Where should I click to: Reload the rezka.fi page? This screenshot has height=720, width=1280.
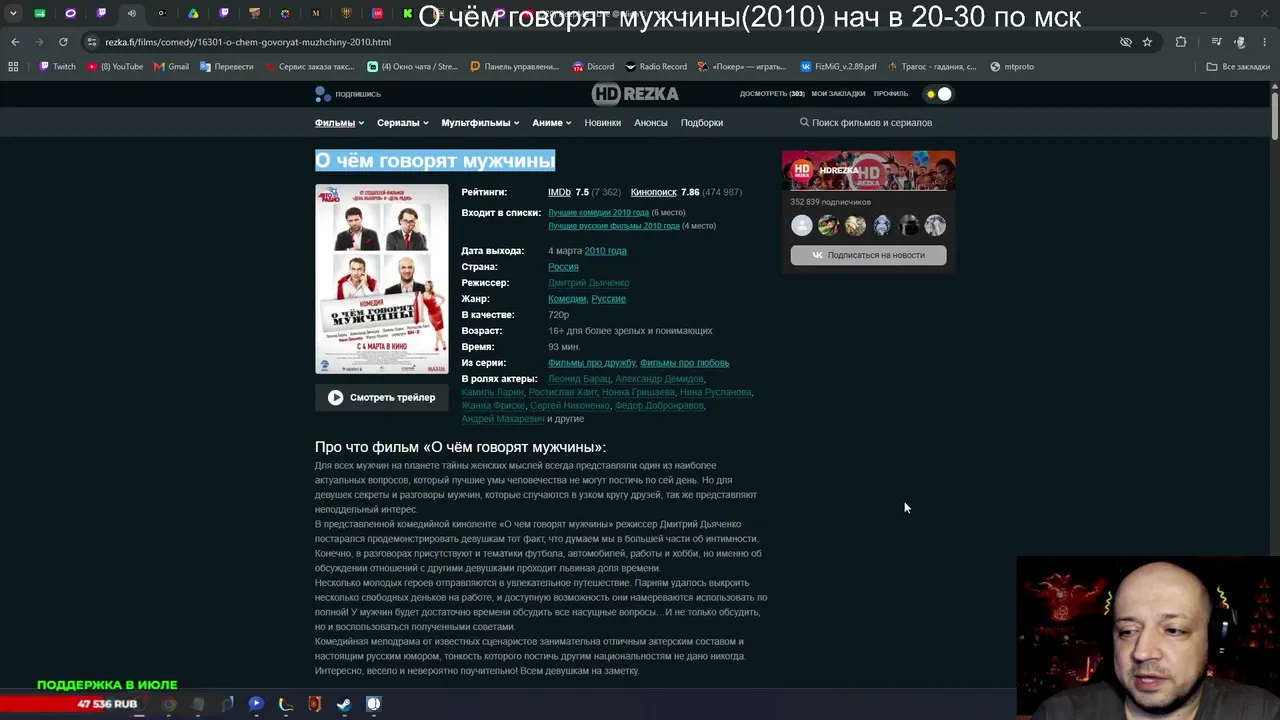(x=63, y=42)
